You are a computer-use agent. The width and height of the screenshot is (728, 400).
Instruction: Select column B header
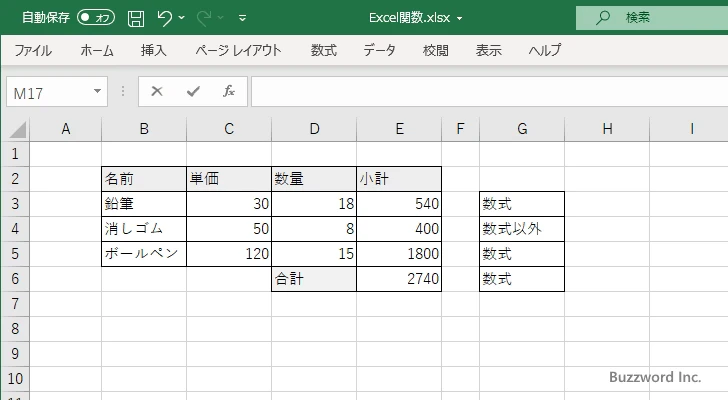tap(144, 129)
